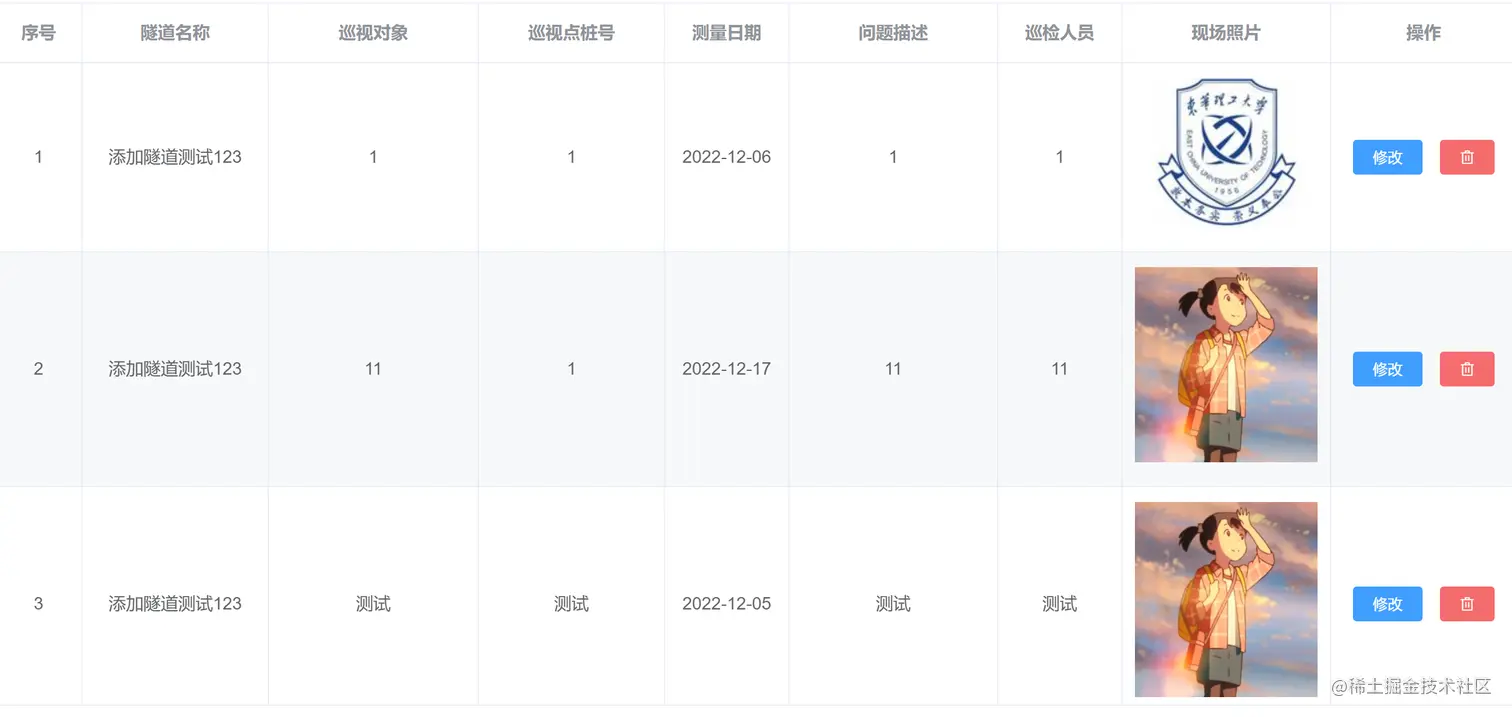Viewport: 1512px width, 717px height.
Task: Select date cell 2022-12-05
Action: tap(726, 604)
